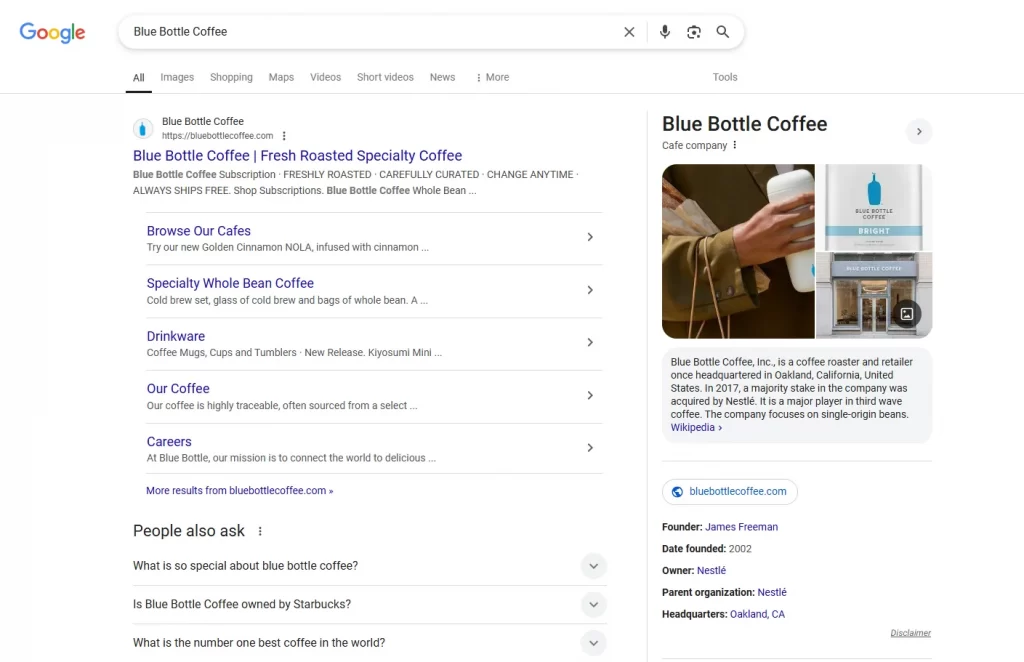Switch to the Shopping tab
This screenshot has width=1024, height=662.
coord(231,77)
